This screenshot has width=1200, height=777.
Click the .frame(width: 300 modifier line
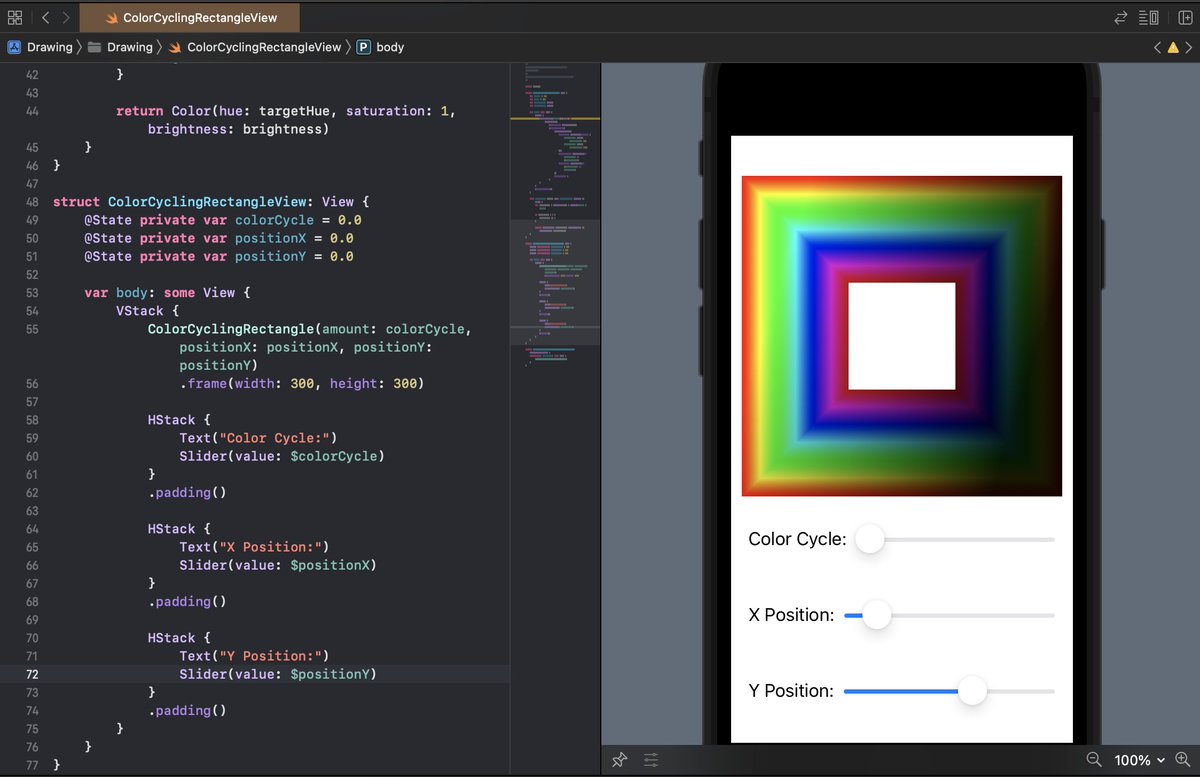click(x=301, y=384)
